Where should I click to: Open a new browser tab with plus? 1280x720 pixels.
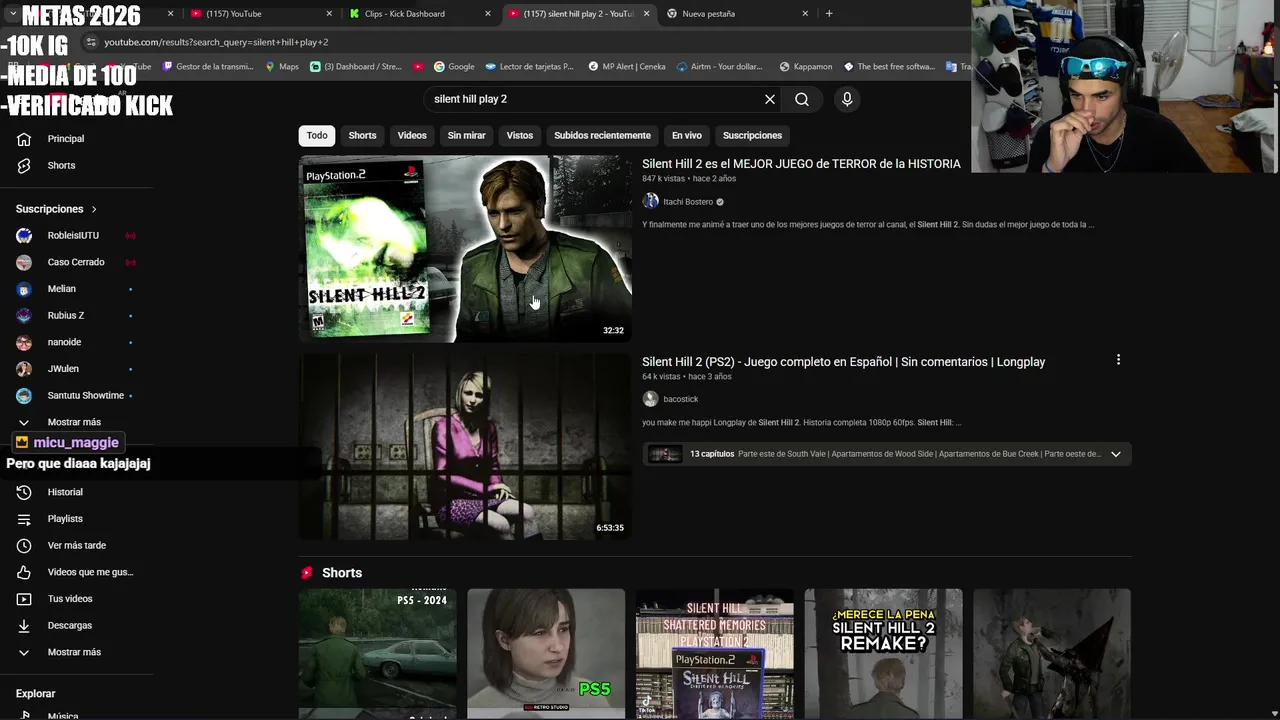(x=829, y=14)
